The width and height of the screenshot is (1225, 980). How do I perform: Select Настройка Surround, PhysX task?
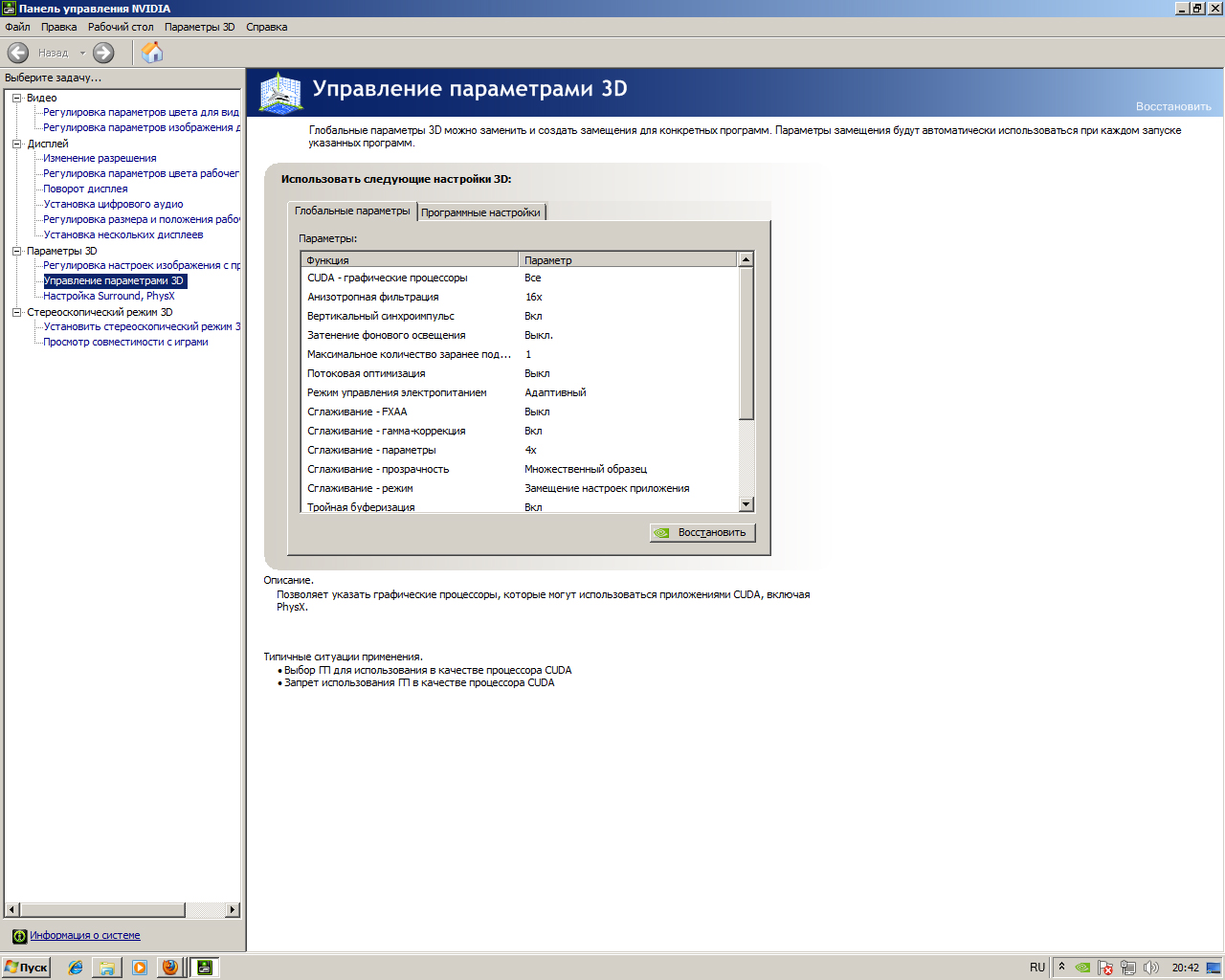point(109,296)
